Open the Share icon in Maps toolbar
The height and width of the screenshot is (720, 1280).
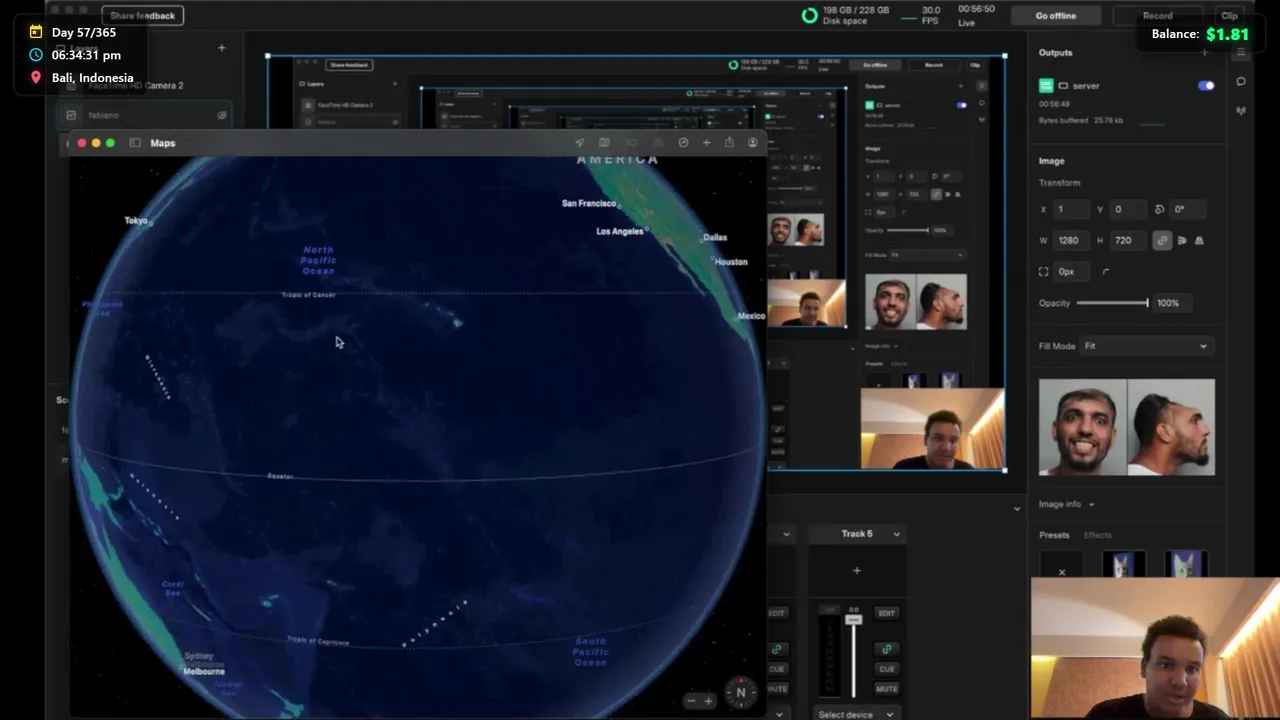coord(729,143)
